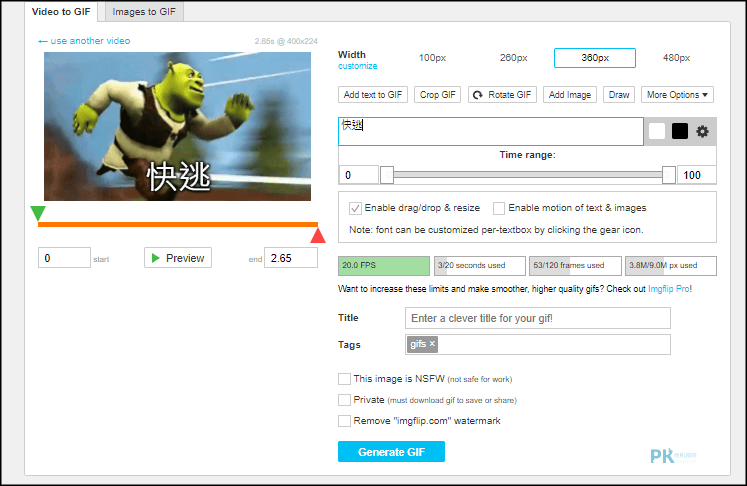Click right handle of time range slider
Image resolution: width=747 pixels, height=486 pixels.
669,175
